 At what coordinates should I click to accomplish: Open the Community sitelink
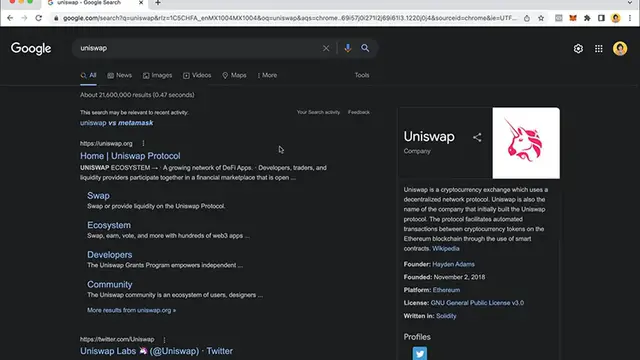point(110,284)
